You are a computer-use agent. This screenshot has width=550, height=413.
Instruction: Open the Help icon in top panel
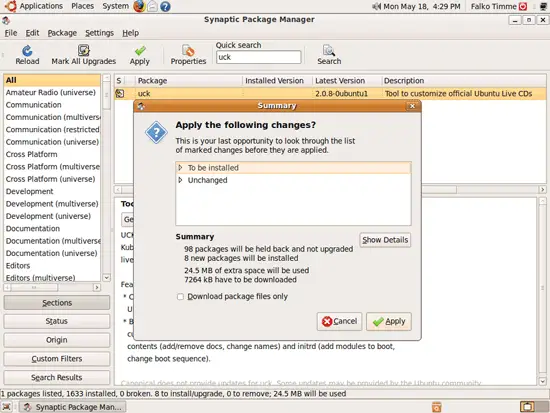point(165,6)
